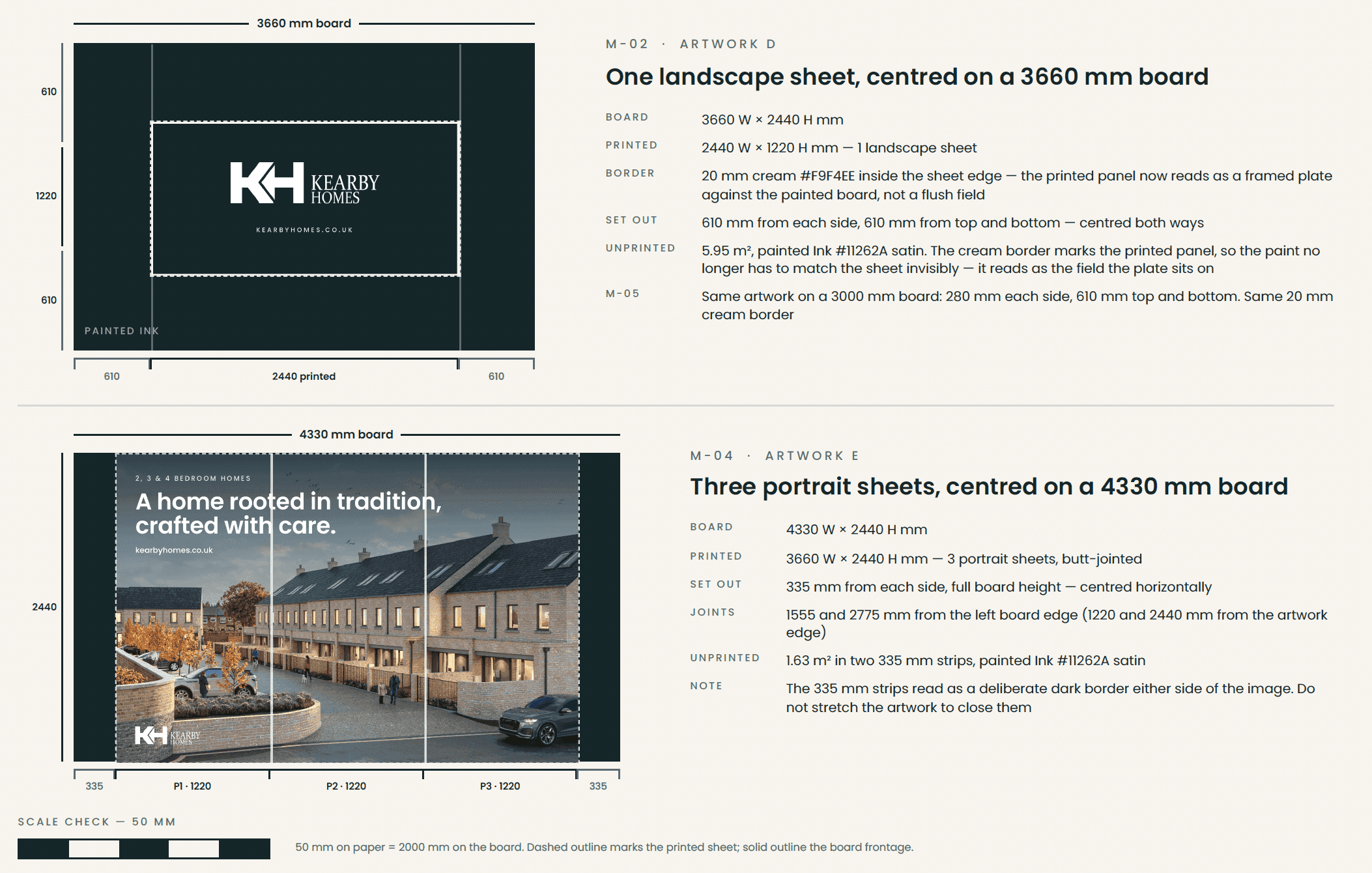Click the NOTE field label
The height and width of the screenshot is (873, 1372).
[x=706, y=686]
